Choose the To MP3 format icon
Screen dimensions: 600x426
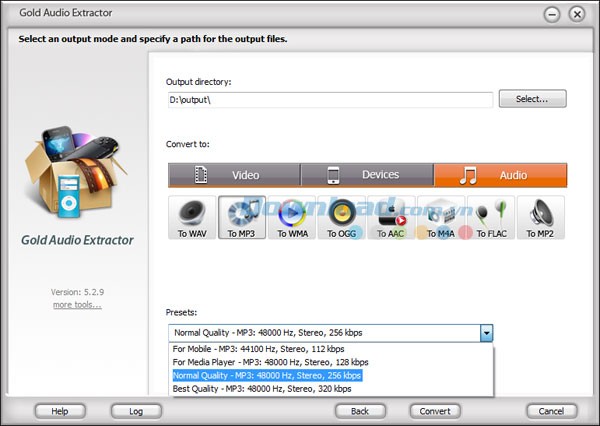click(x=241, y=217)
